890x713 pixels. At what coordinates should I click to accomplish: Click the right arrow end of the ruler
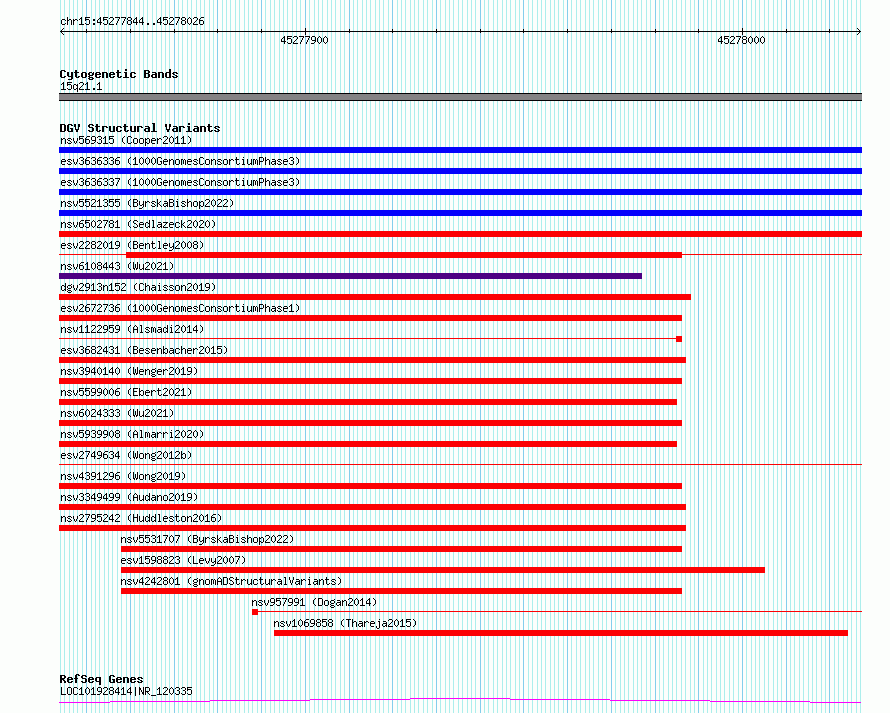tap(859, 32)
